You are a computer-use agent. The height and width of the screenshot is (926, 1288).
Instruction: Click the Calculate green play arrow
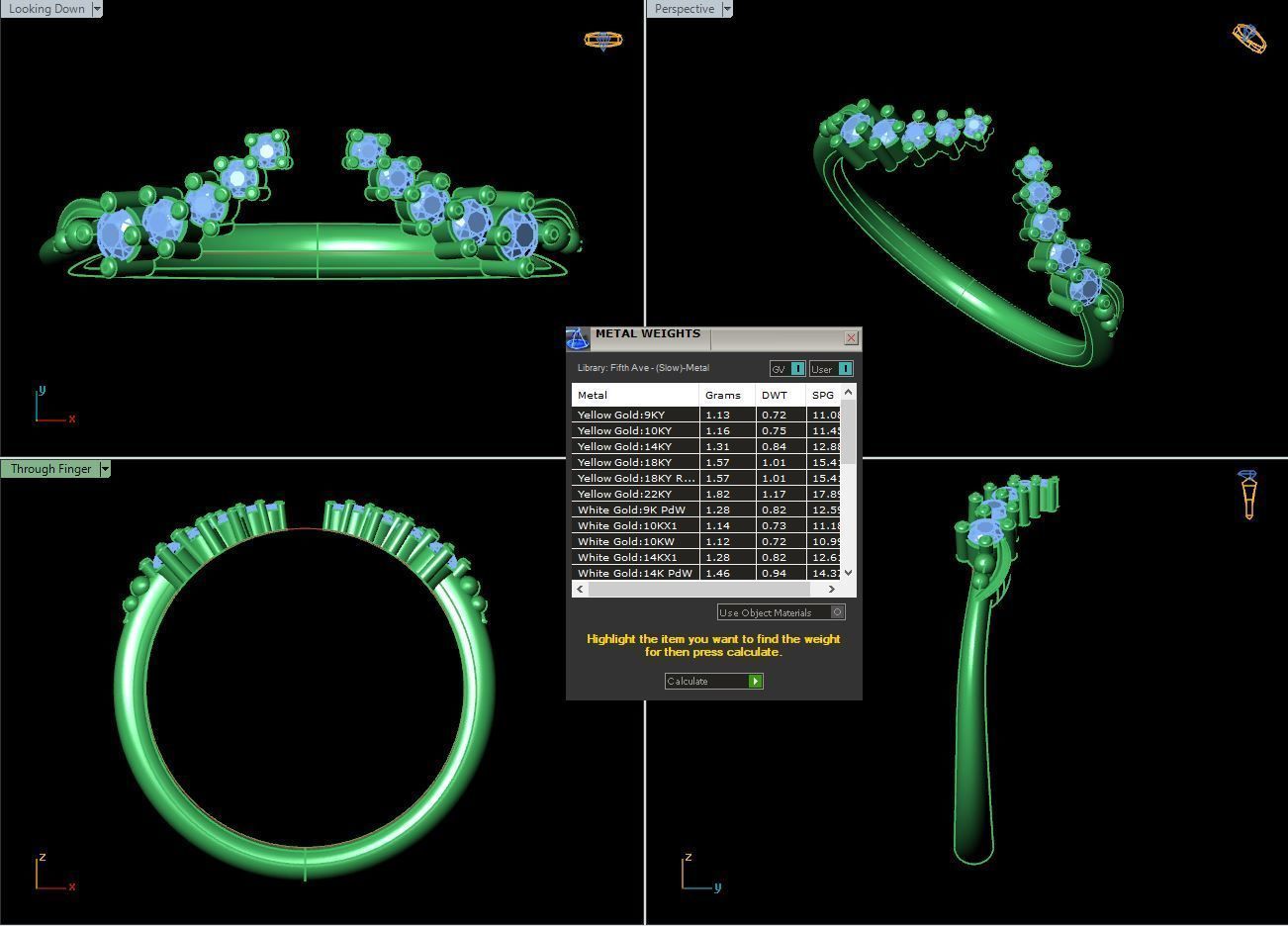coord(756,681)
